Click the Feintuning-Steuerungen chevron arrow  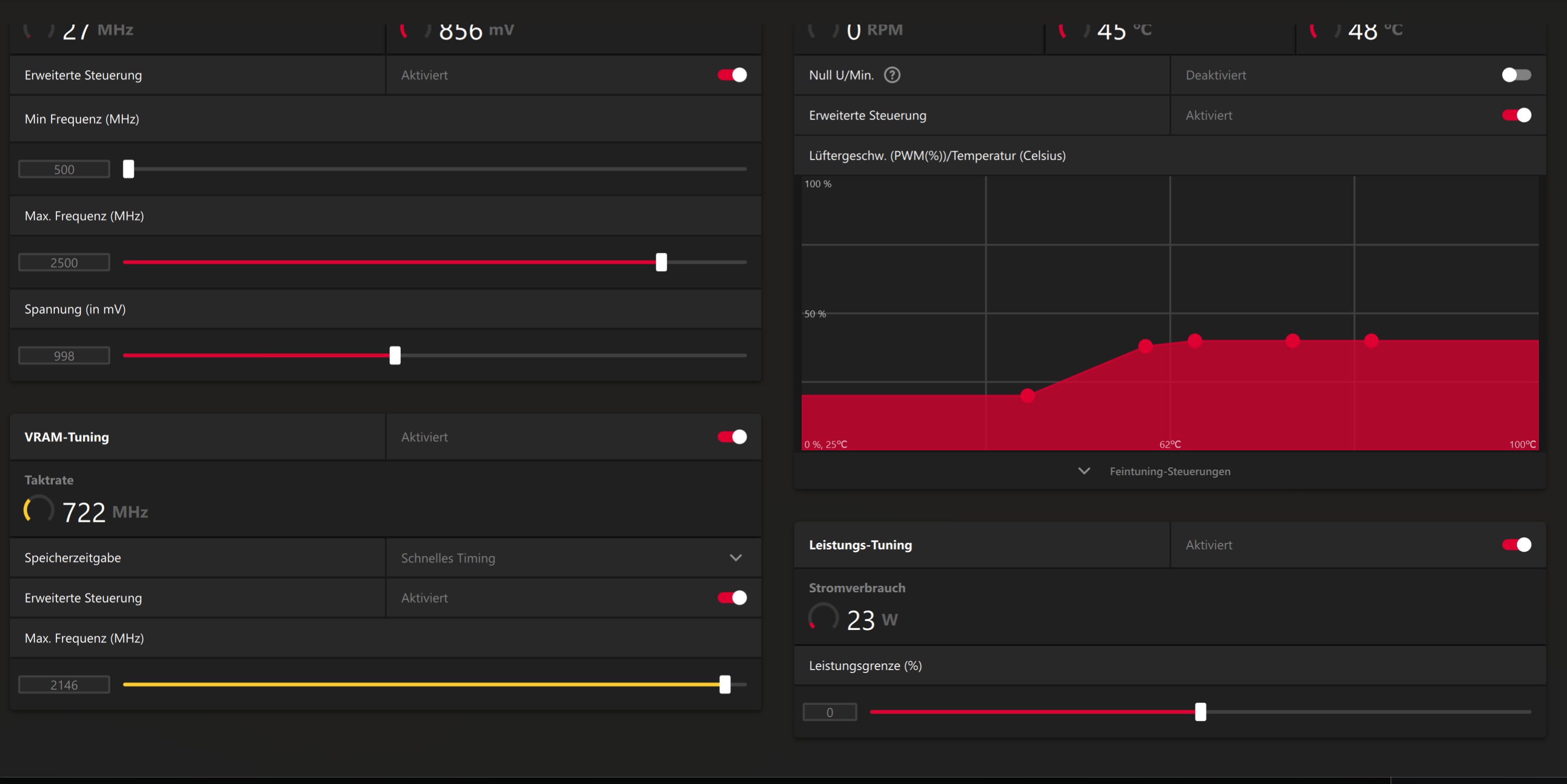click(1083, 471)
